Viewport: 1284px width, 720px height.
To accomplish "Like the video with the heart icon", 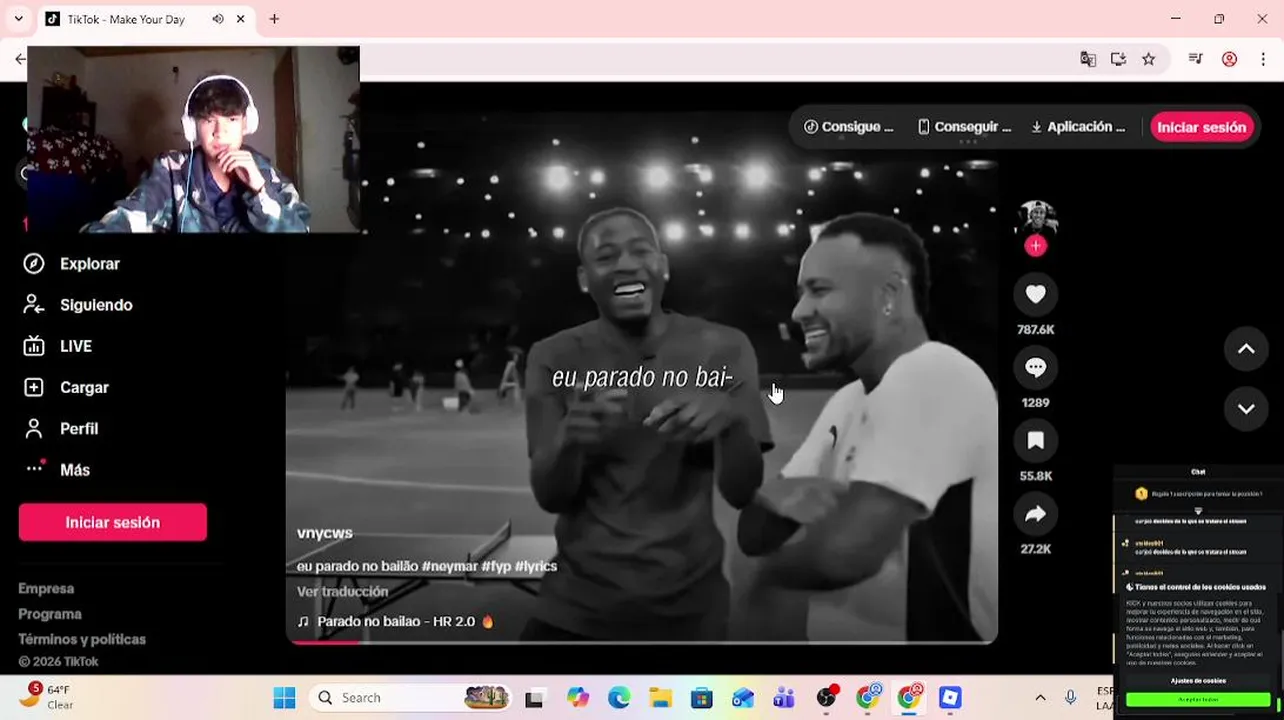I will click(1035, 294).
